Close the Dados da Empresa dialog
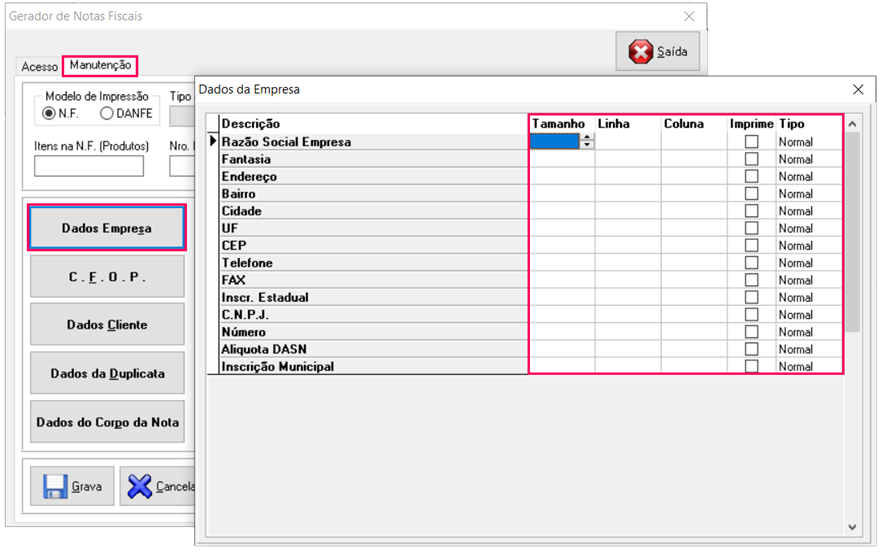 858,90
